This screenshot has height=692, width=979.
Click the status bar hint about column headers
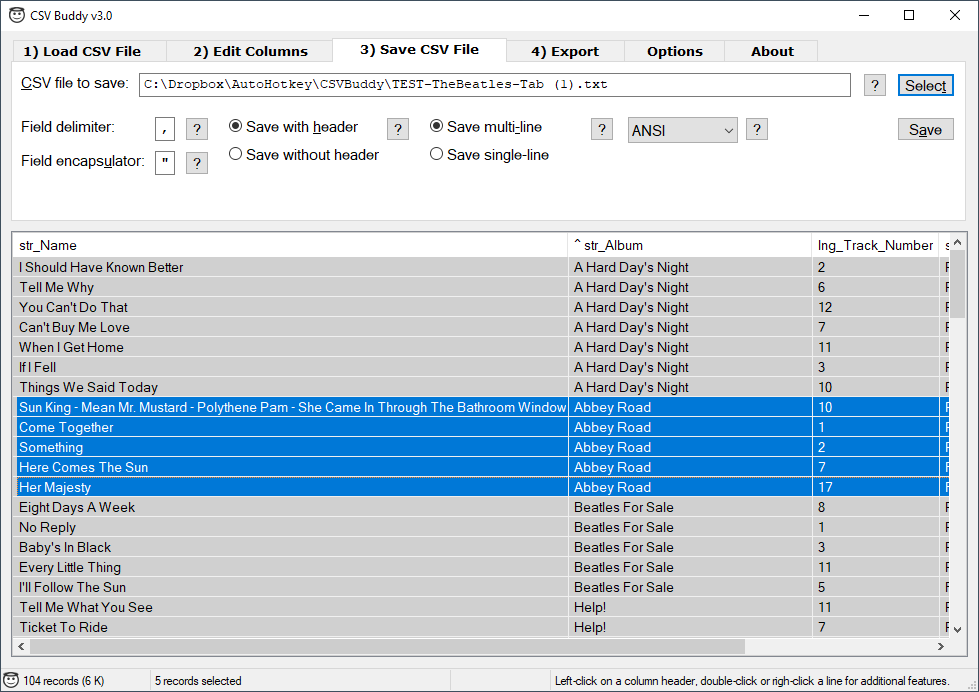pos(752,681)
